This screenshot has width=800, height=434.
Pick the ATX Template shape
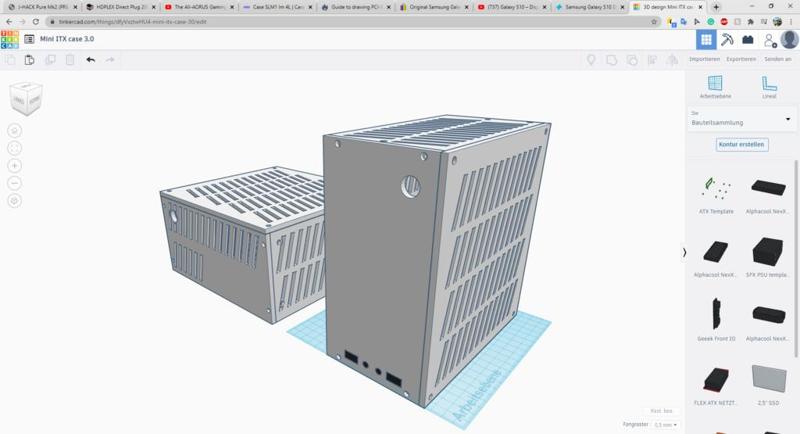[716, 195]
